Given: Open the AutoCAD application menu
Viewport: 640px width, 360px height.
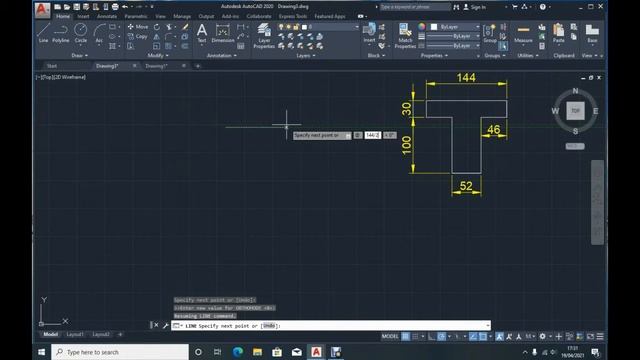Looking at the screenshot, I should [x=42, y=10].
